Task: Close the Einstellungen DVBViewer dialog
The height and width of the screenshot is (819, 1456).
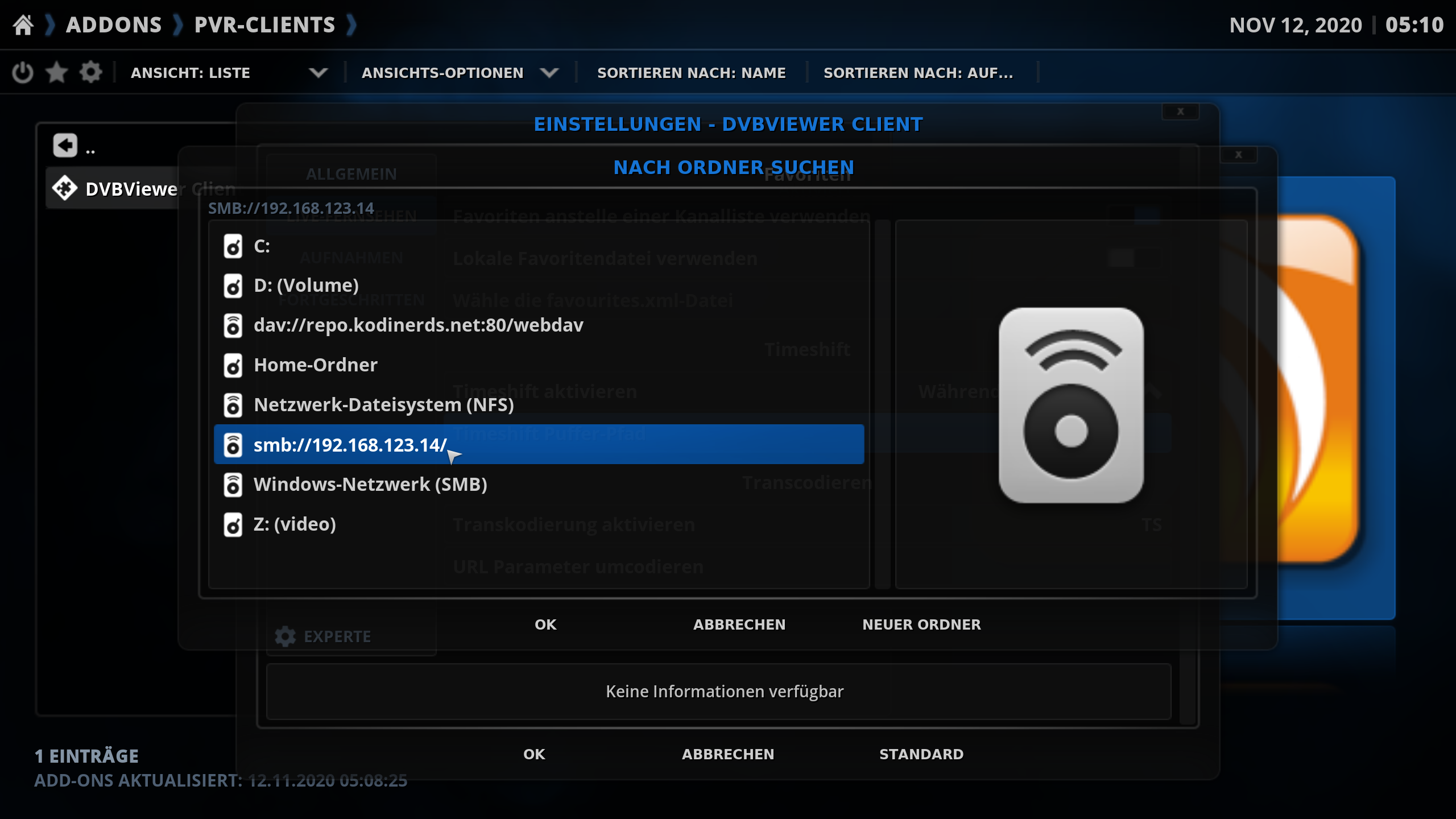Action: coord(1181,111)
